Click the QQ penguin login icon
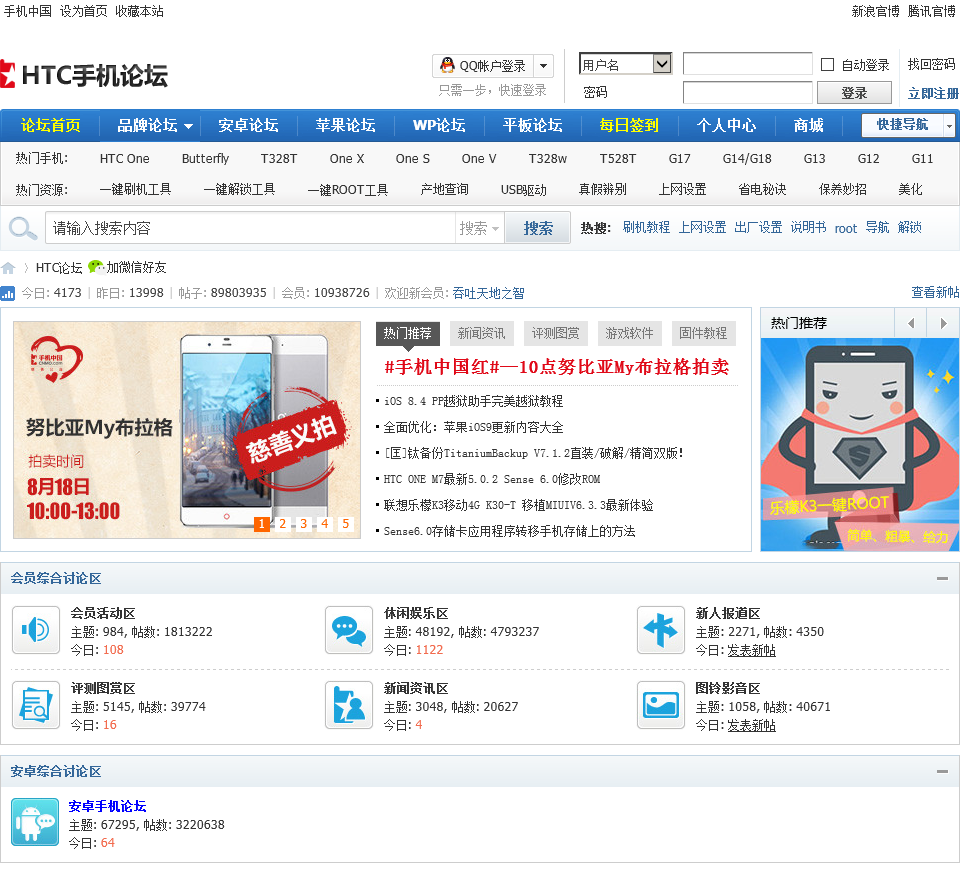 pyautogui.click(x=448, y=66)
